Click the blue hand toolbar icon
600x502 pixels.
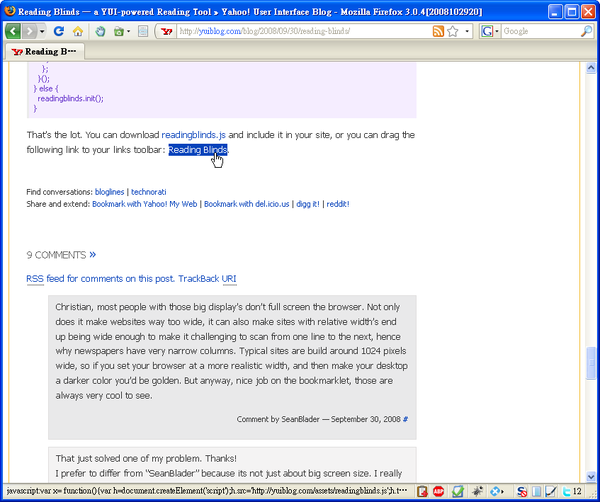(100, 31)
